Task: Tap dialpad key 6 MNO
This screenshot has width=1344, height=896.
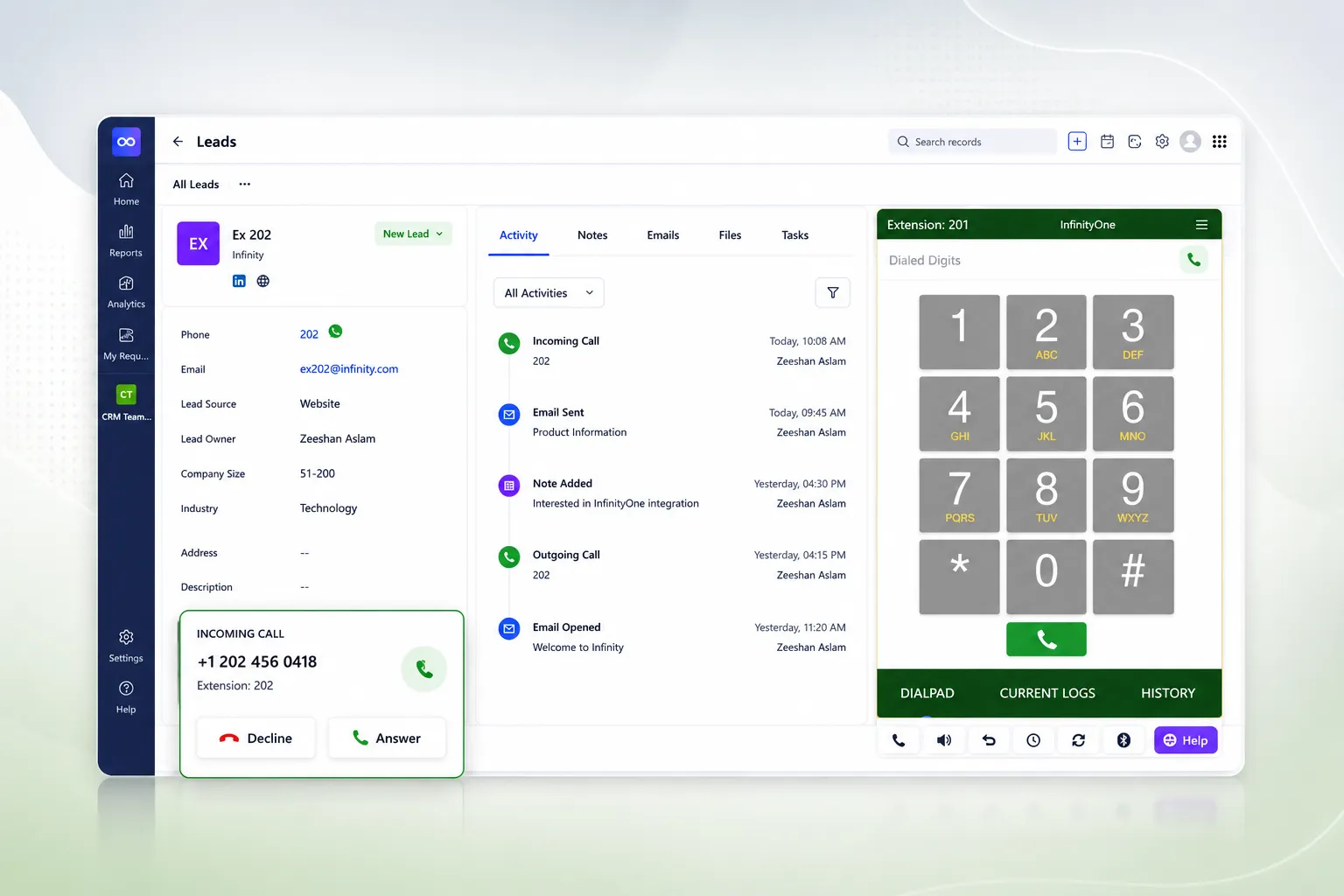Action: tap(1133, 414)
